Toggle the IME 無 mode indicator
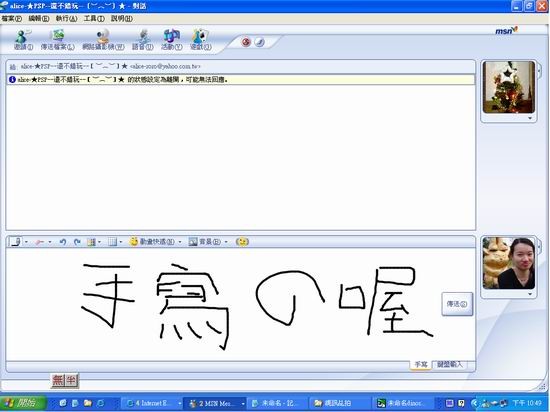 click(x=58, y=380)
